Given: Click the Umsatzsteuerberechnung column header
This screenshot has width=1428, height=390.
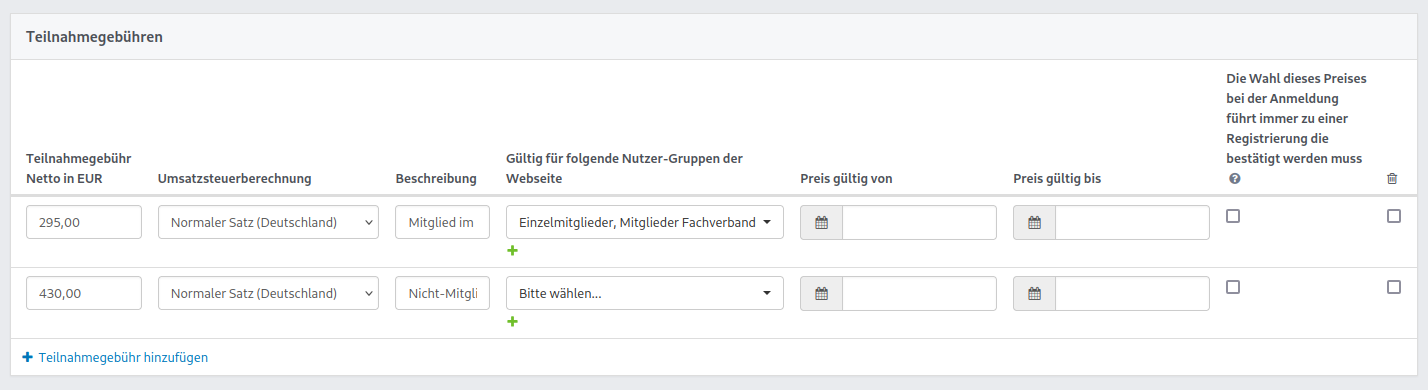Looking at the screenshot, I should [x=235, y=179].
